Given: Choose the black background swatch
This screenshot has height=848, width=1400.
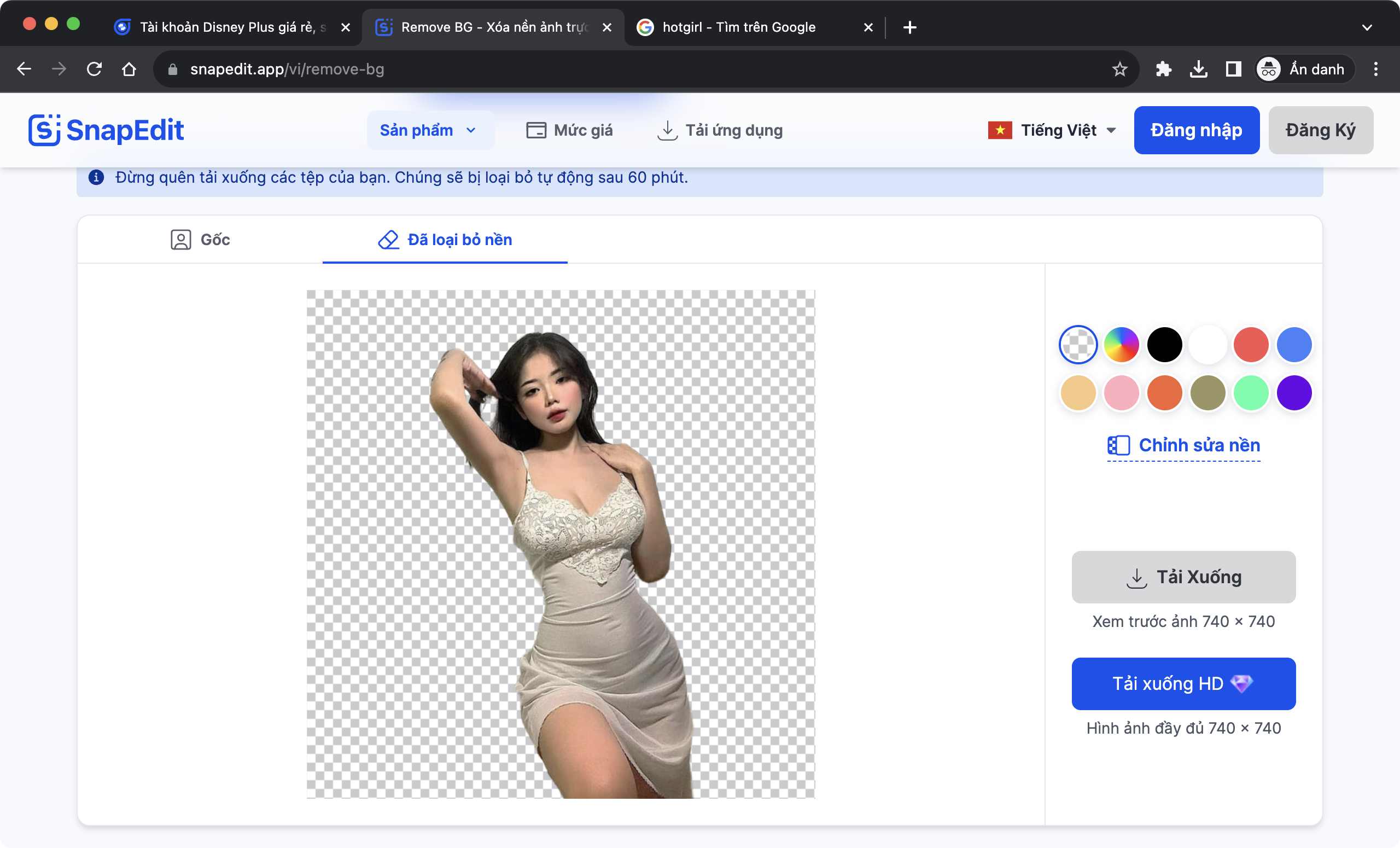Looking at the screenshot, I should pyautogui.click(x=1164, y=345).
